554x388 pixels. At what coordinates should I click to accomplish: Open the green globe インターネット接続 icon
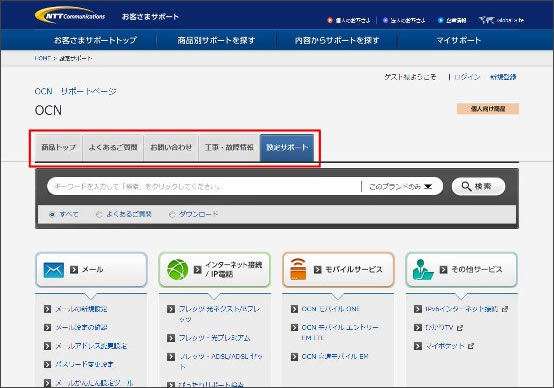(x=177, y=270)
